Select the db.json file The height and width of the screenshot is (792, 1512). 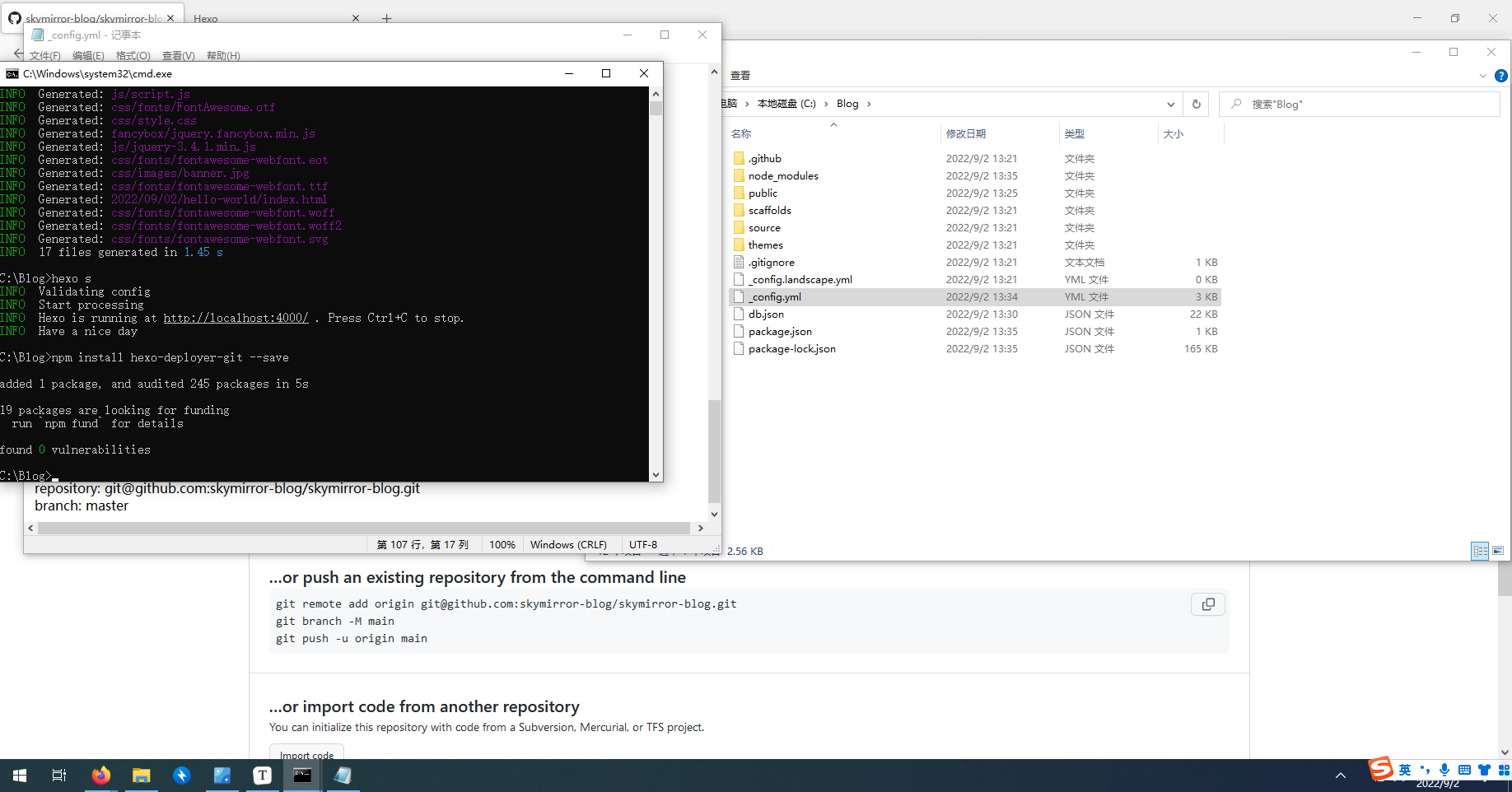coord(974,314)
